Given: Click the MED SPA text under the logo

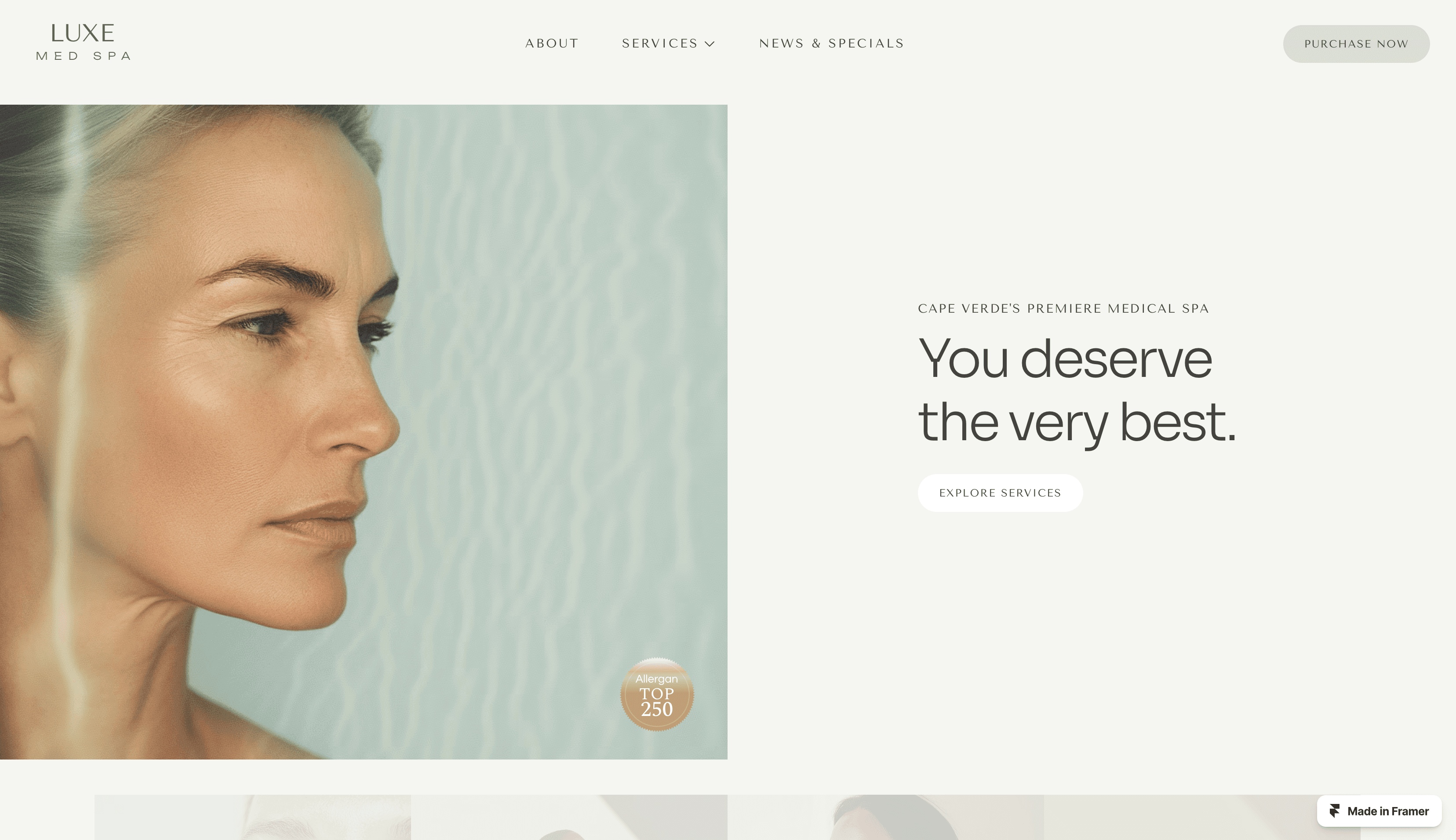Looking at the screenshot, I should point(84,56).
